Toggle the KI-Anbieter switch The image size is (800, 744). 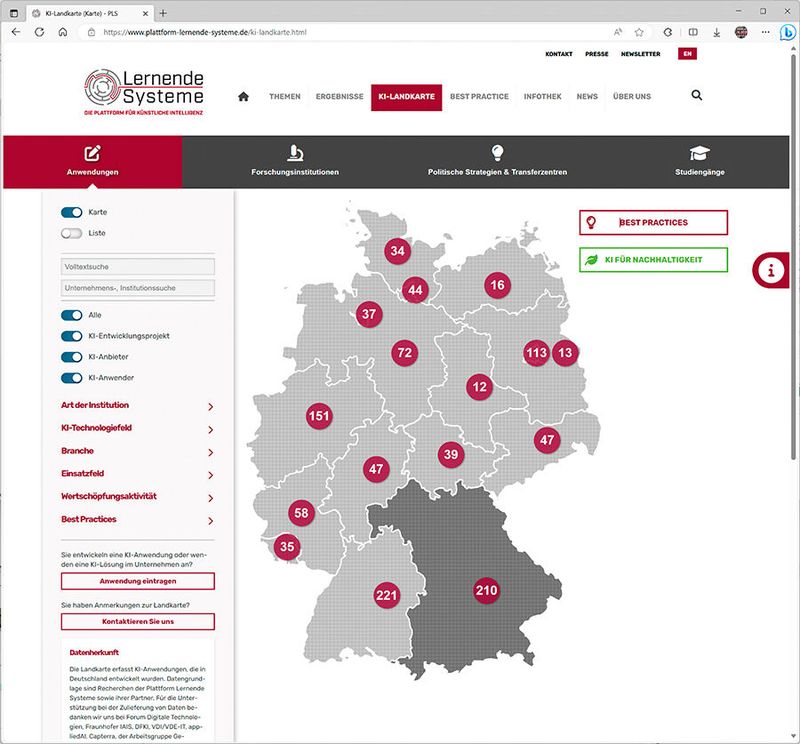pyautogui.click(x=71, y=357)
